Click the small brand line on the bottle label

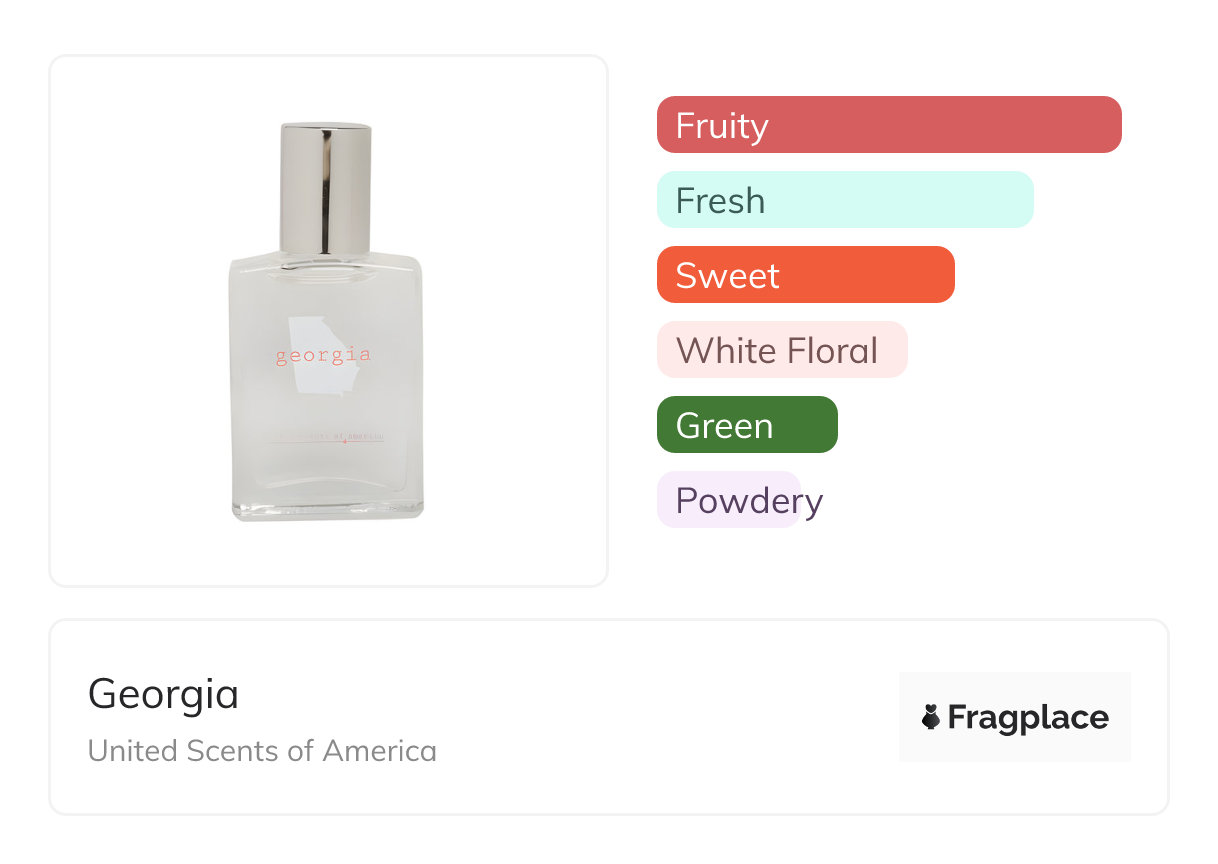(x=327, y=437)
